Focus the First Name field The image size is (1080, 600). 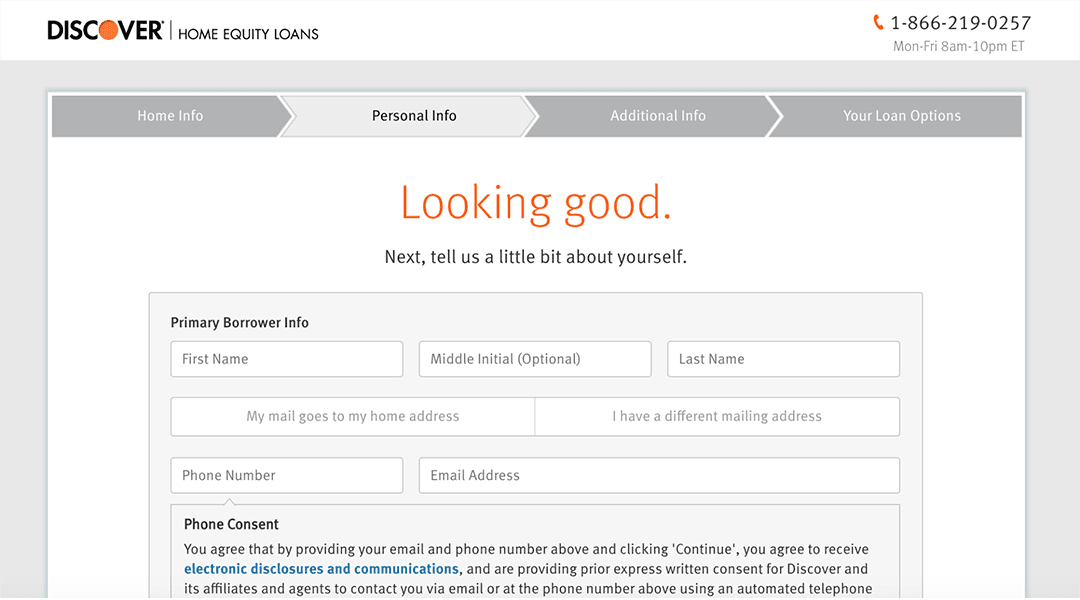pyautogui.click(x=287, y=359)
